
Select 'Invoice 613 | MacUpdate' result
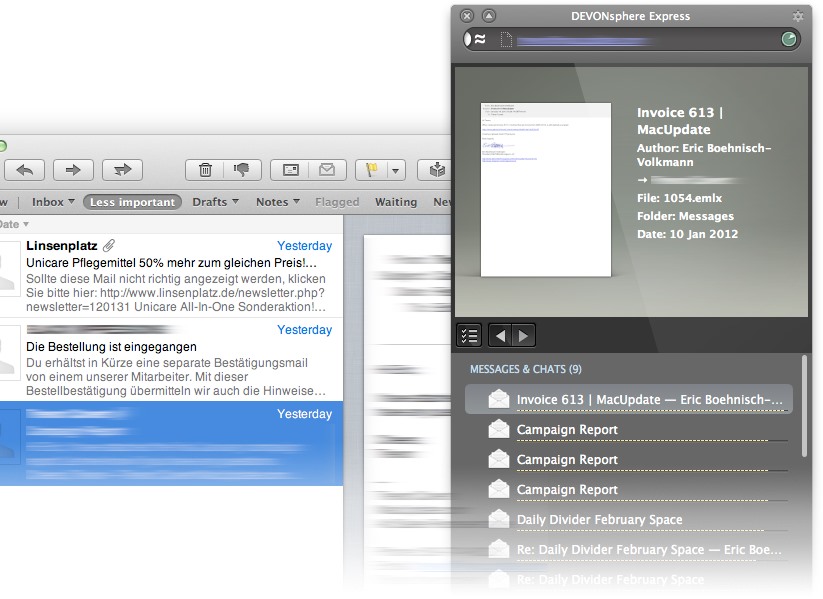tap(629, 400)
